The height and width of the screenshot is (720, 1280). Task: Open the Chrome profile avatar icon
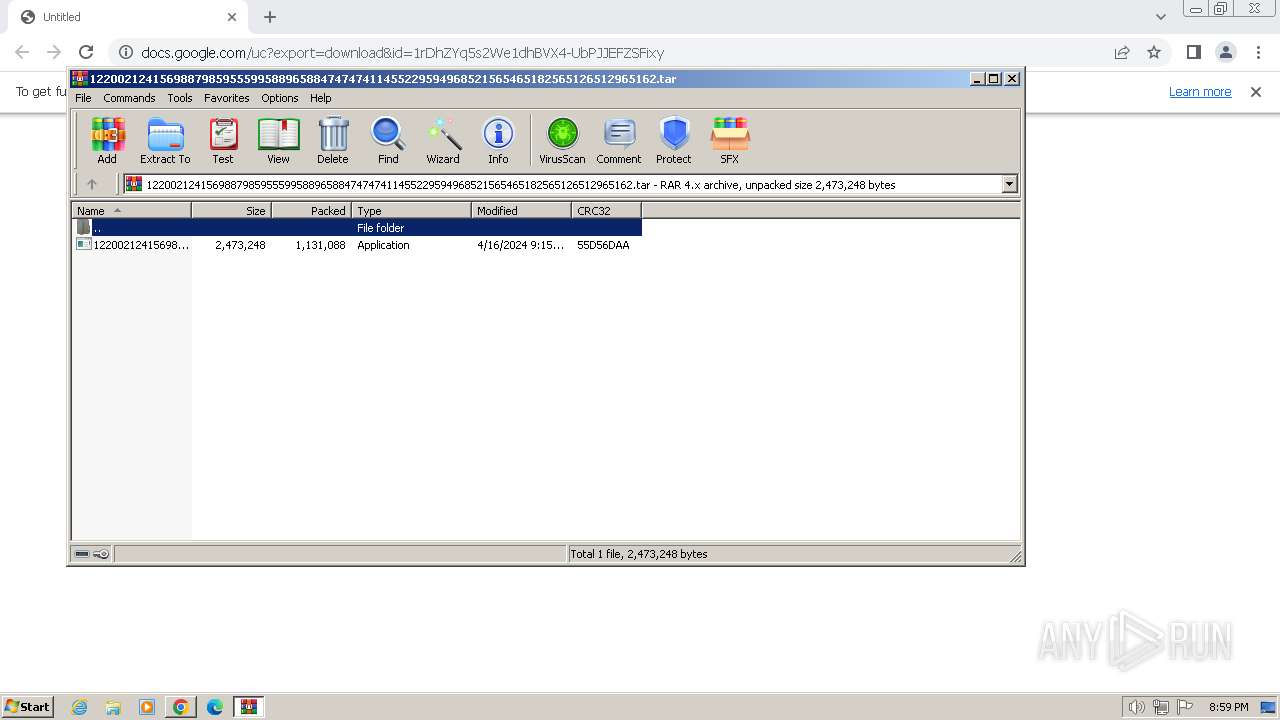(1225, 52)
